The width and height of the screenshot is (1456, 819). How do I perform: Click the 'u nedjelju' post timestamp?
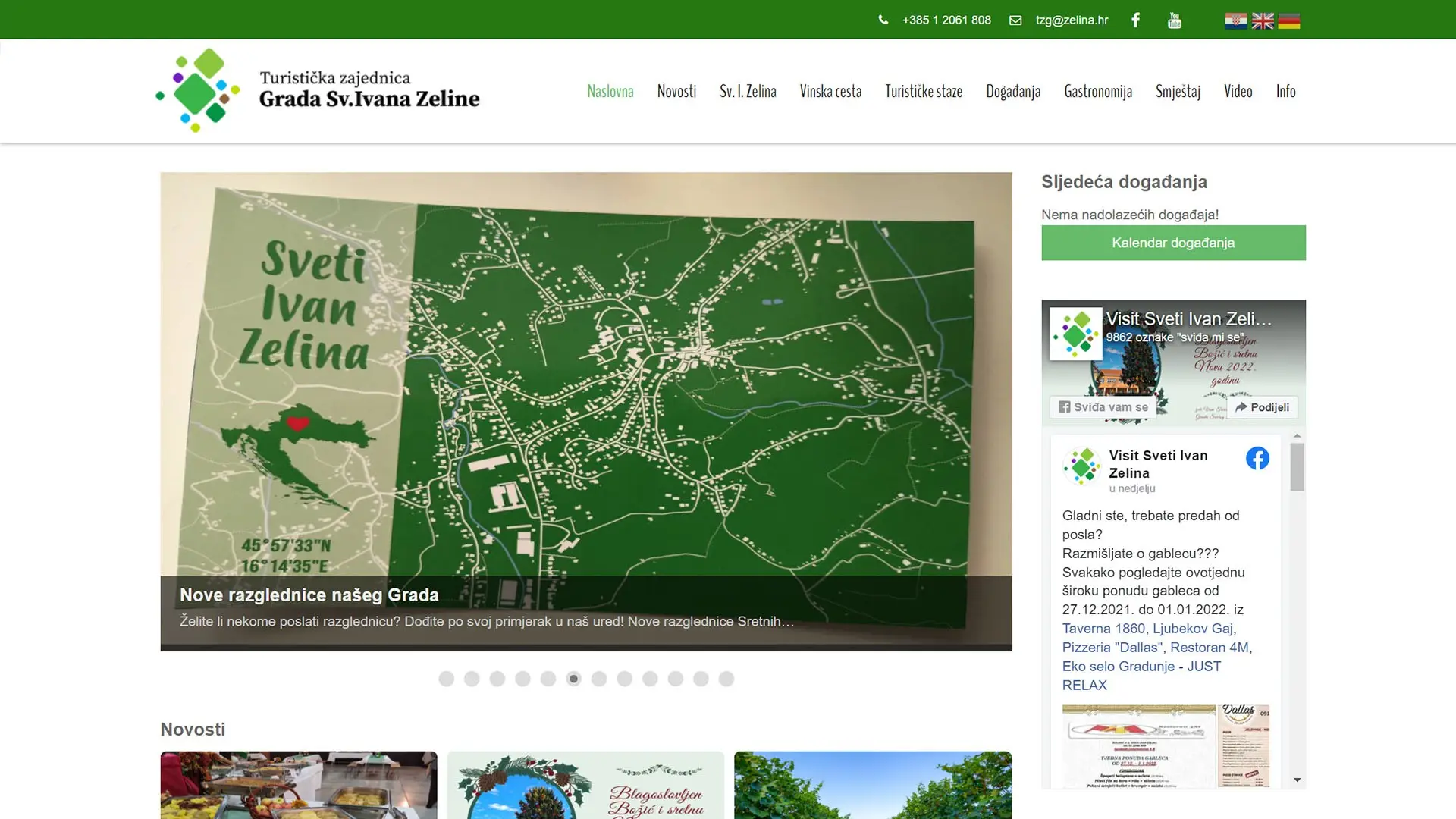[x=1131, y=489]
